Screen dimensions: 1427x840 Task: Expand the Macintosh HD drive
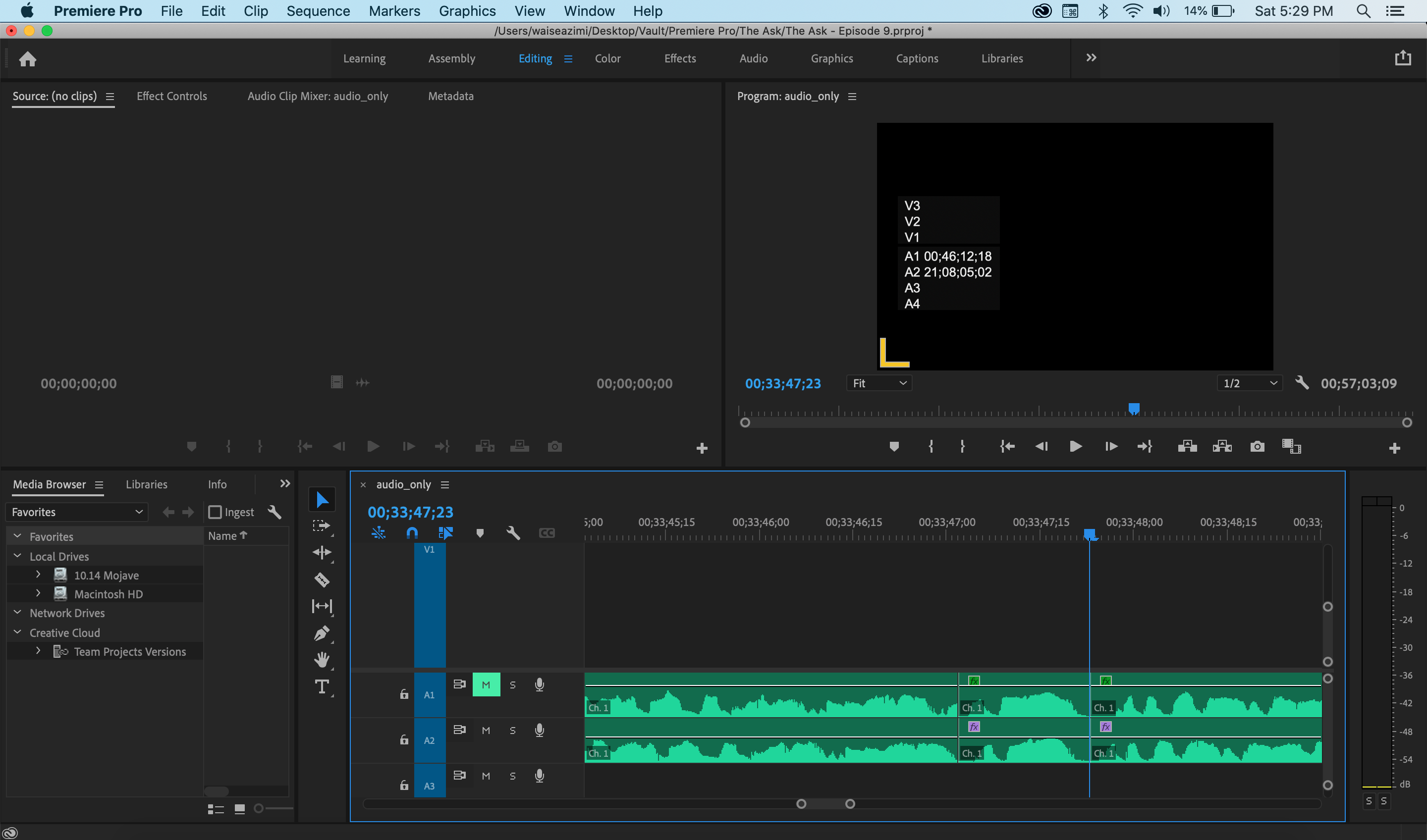coord(38,594)
